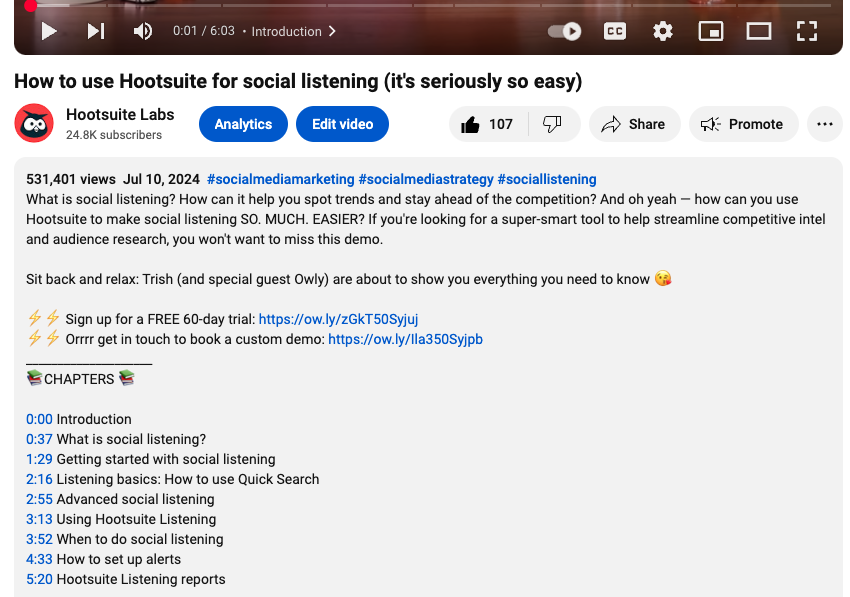Image resolution: width=850 pixels, height=597 pixels.
Task: Expand the Introduction chapter chevron
Action: point(332,31)
